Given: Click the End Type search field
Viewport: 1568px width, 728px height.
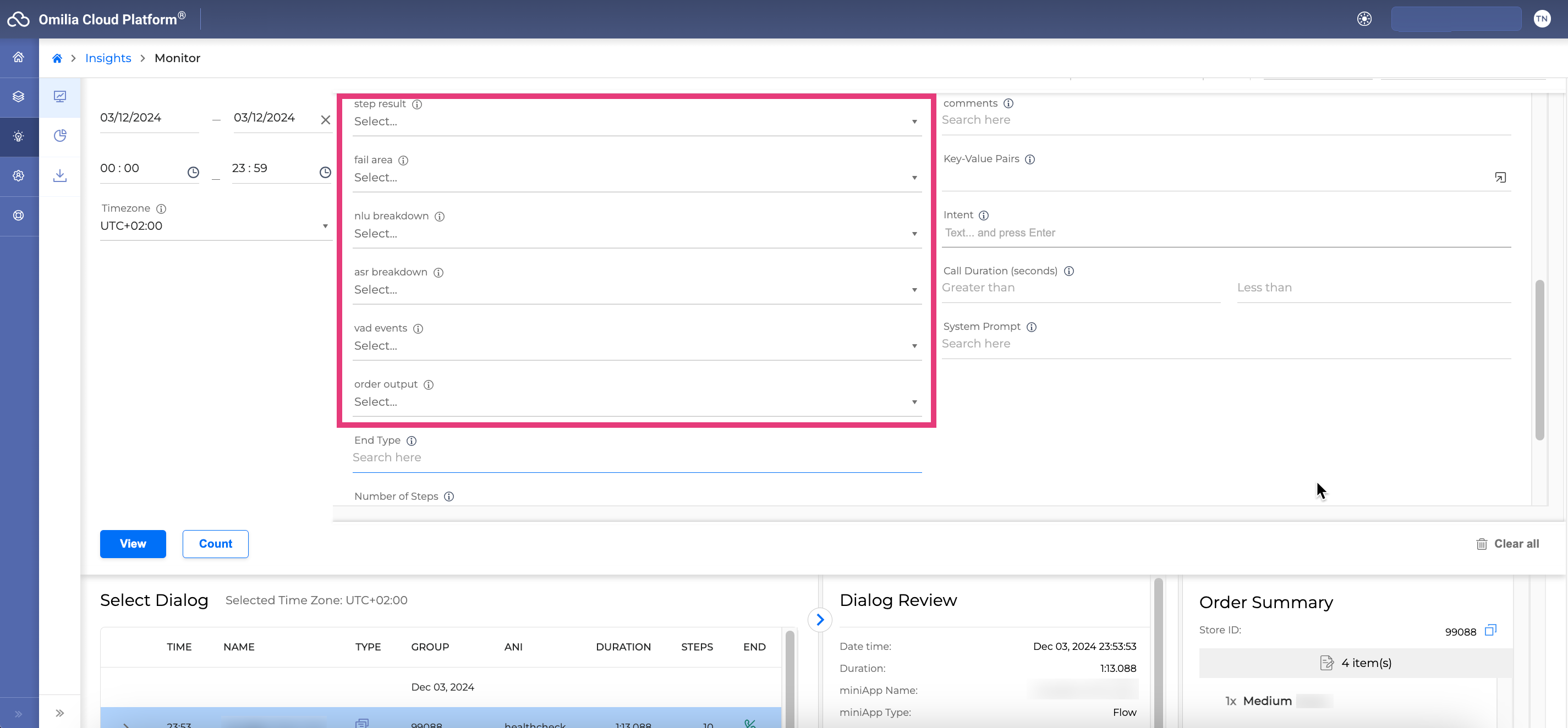Looking at the screenshot, I should point(636,458).
